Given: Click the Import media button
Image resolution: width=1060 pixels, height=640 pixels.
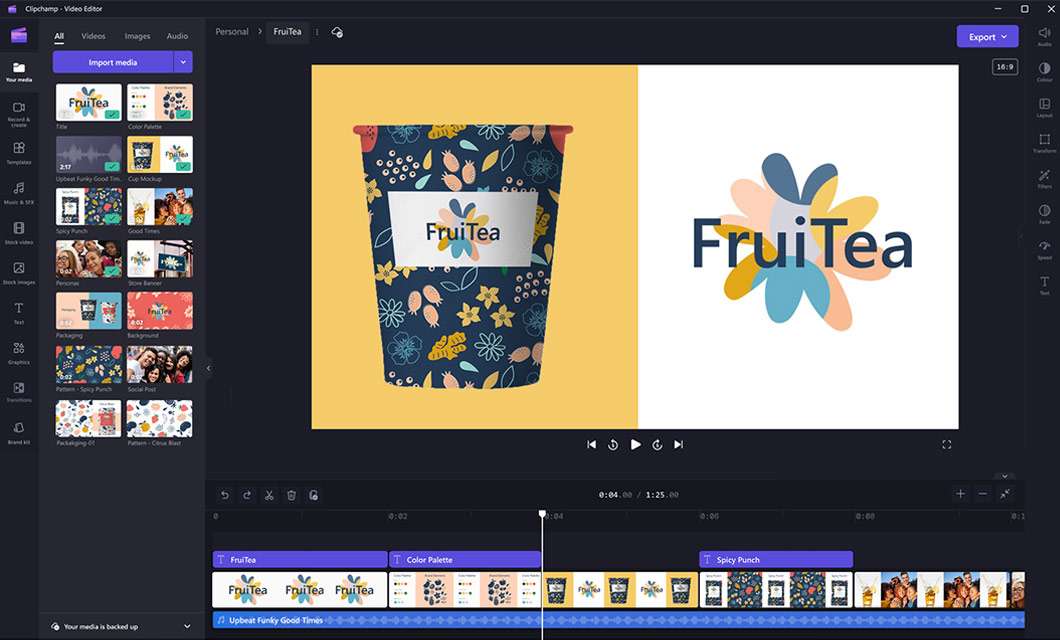Looking at the screenshot, I should pyautogui.click(x=113, y=62).
